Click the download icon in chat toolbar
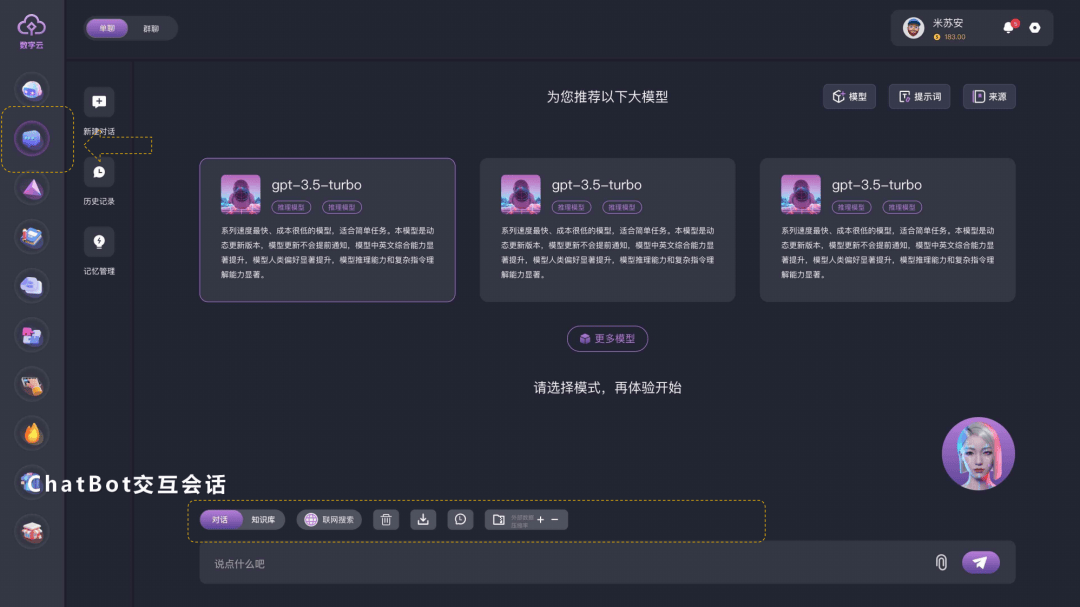Screen dimensions: 1080x607 423,519
